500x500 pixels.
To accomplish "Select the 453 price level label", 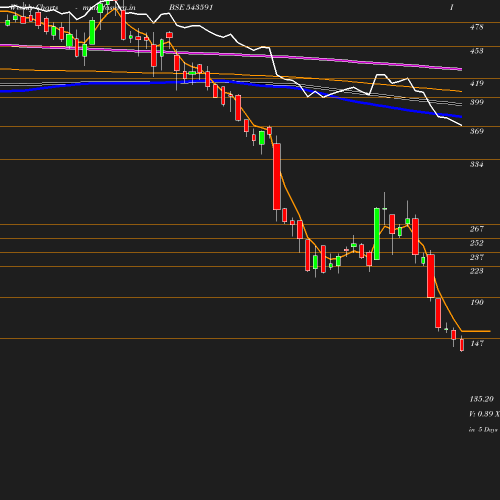I will coord(476,51).
